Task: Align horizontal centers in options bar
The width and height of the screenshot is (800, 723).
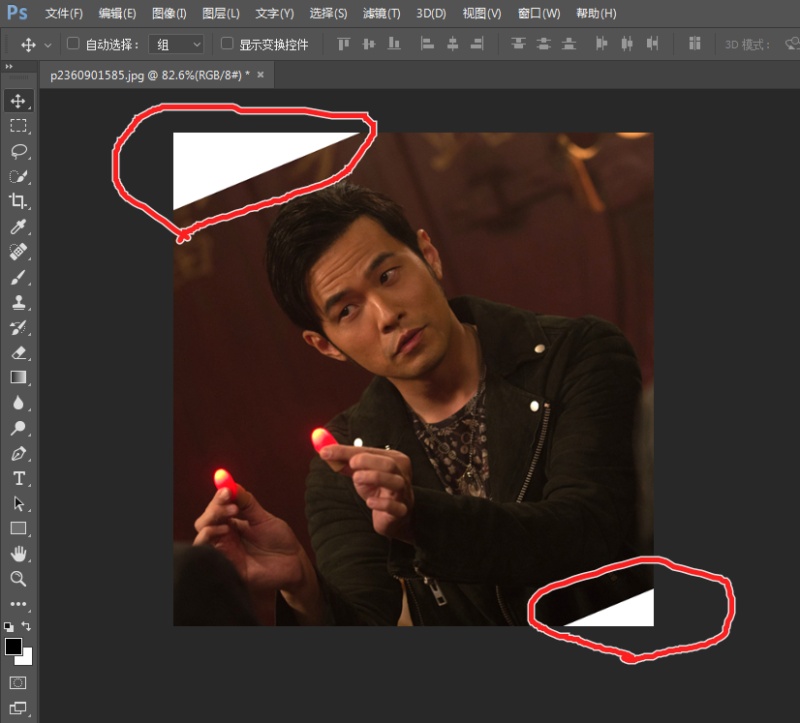Action: (x=452, y=44)
